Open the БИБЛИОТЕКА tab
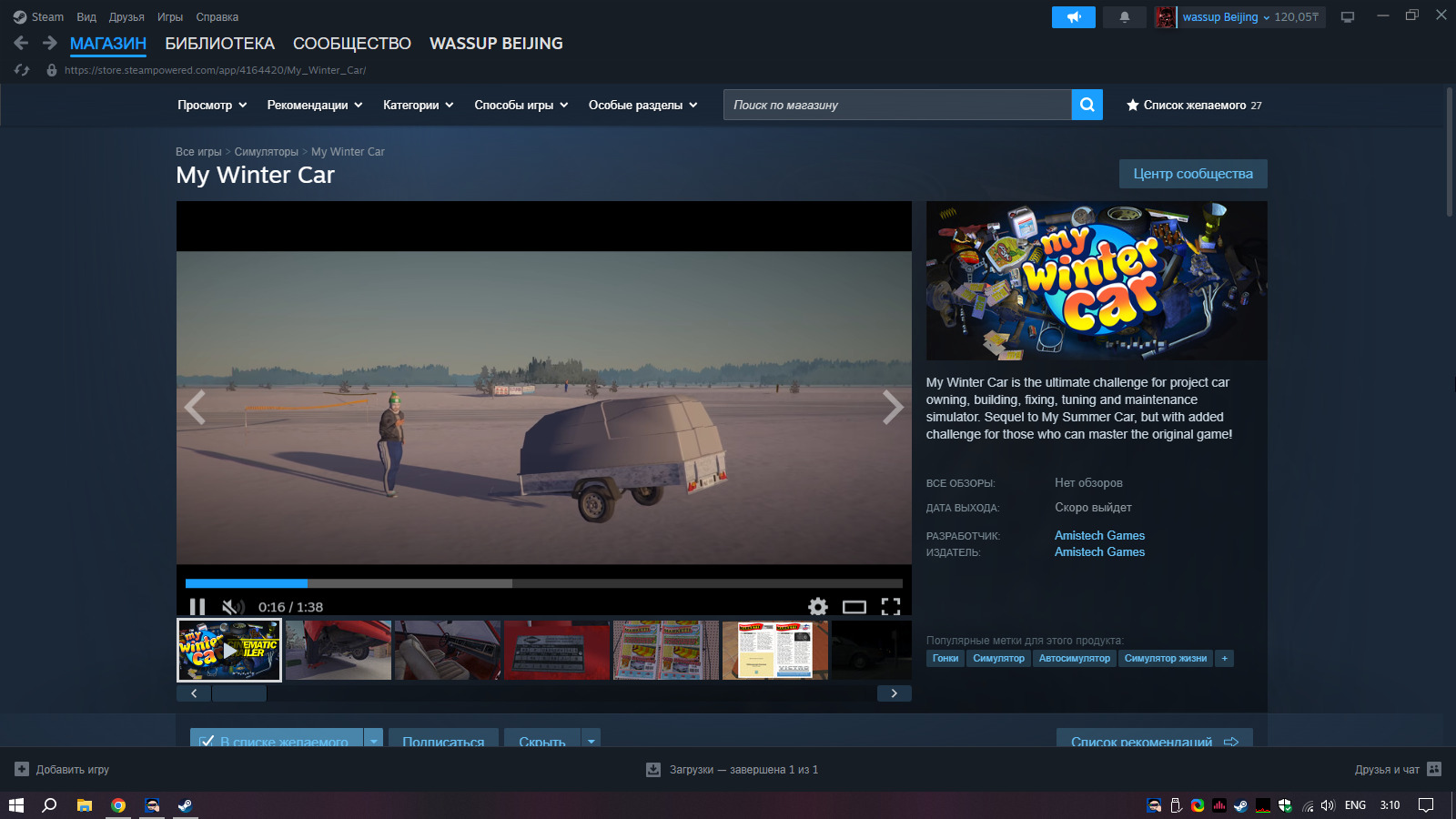Screen dimensions: 1456x819 click(219, 44)
